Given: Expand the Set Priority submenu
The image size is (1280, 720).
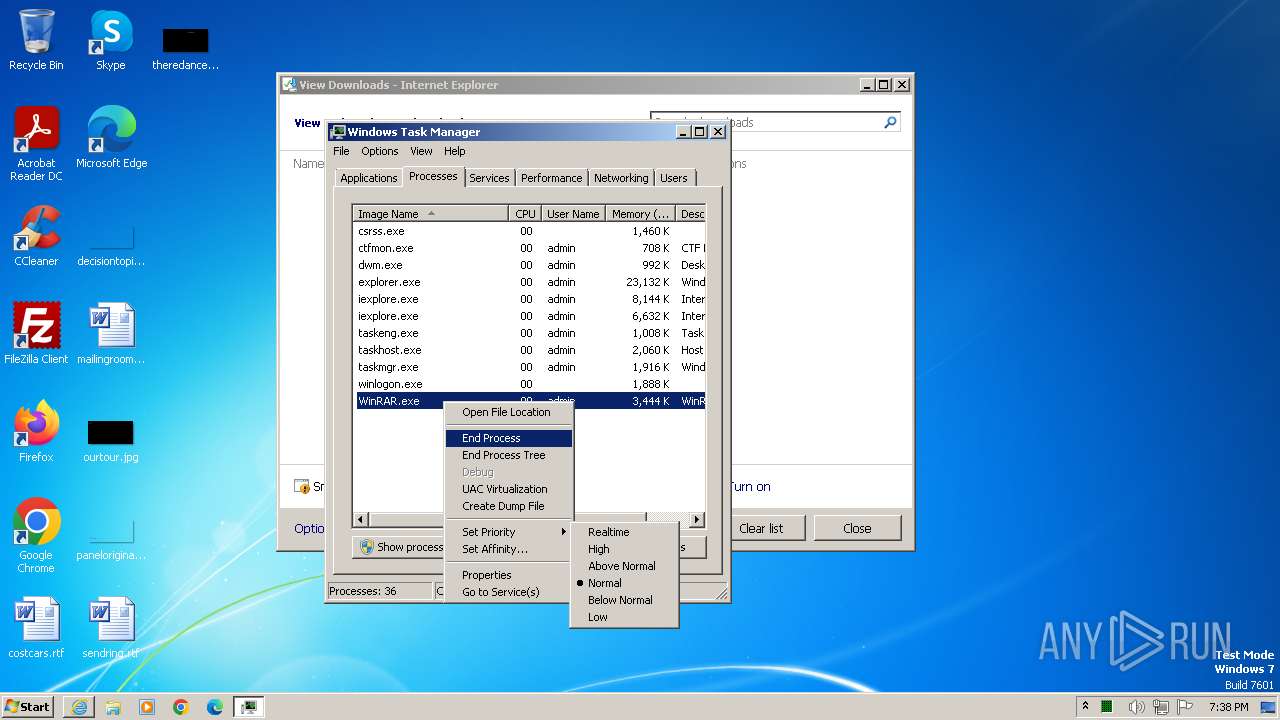Looking at the screenshot, I should [x=509, y=532].
